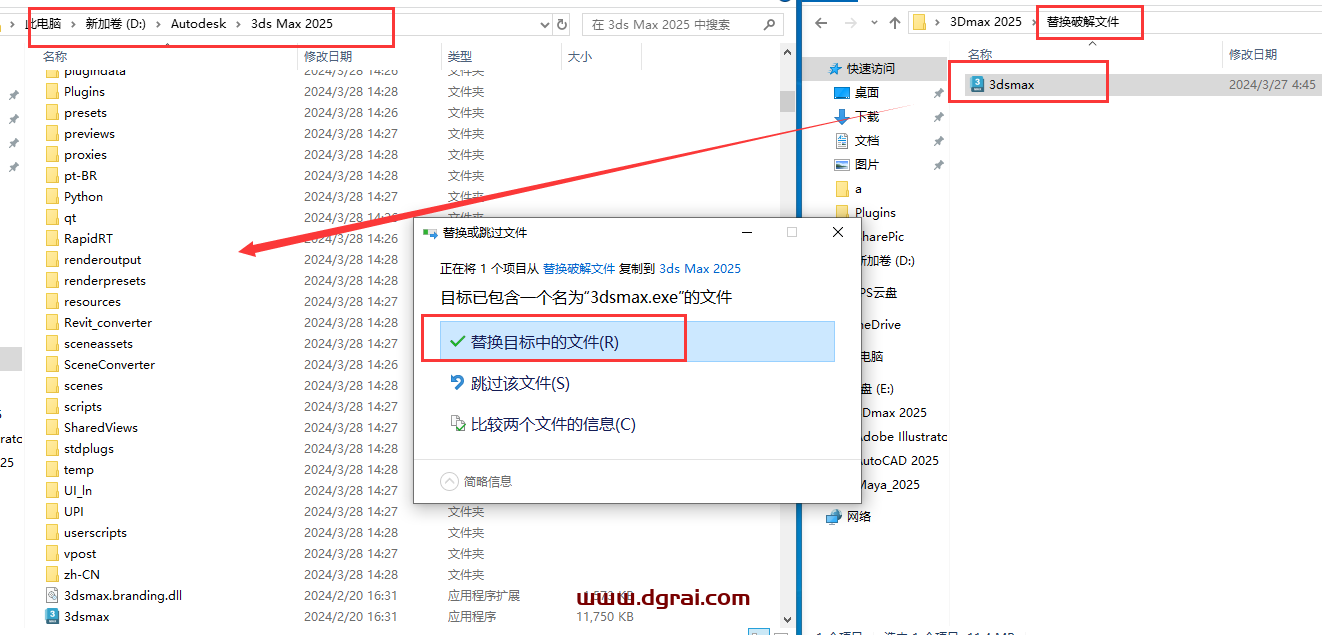Click the 桌面 desktop icon in sidebar
Screen dimensions: 1322x635
(x=842, y=93)
